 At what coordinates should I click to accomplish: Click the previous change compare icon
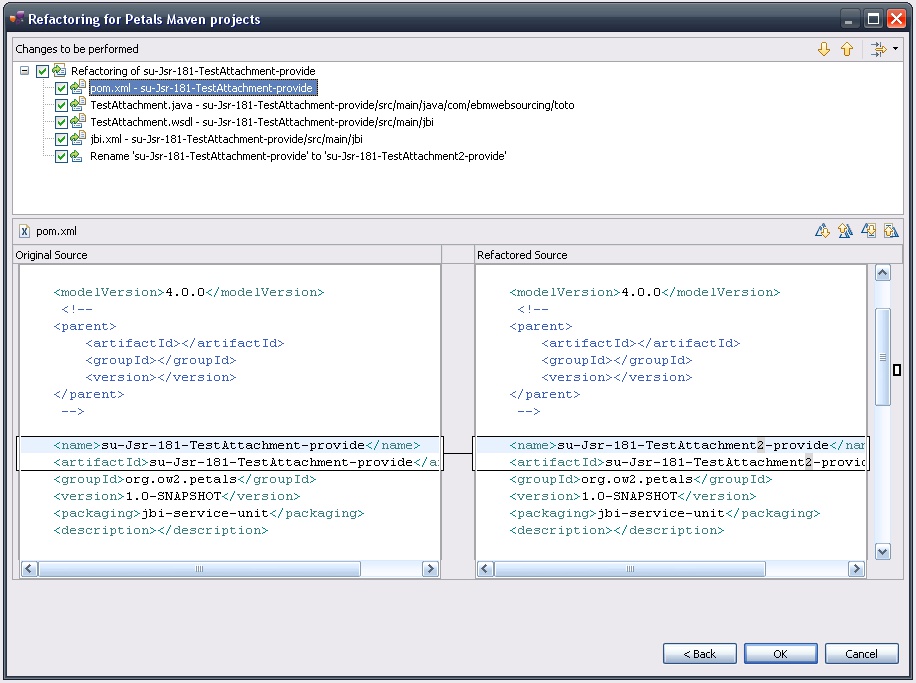pyautogui.click(x=890, y=231)
